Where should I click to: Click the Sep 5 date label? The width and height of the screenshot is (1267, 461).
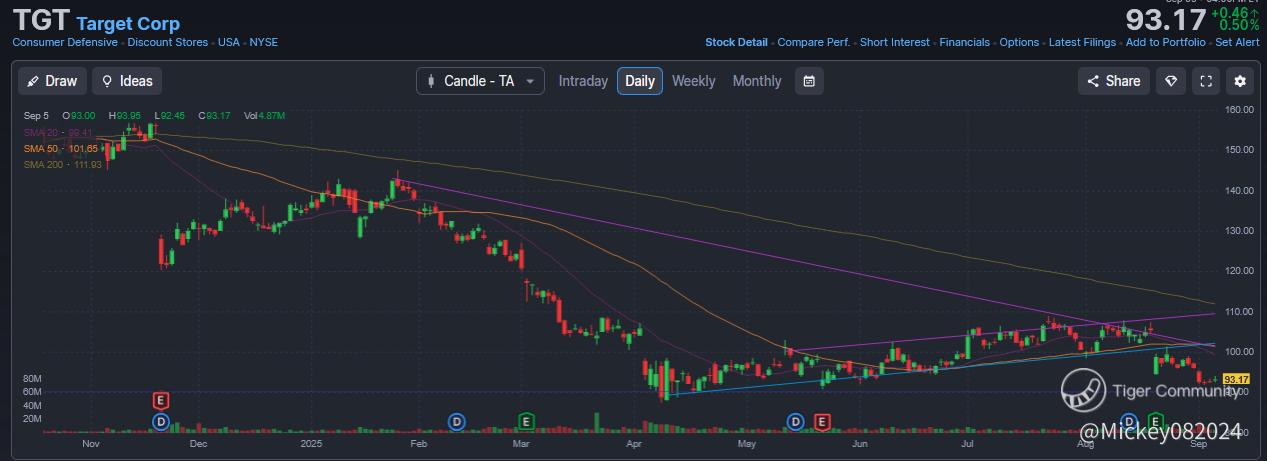coord(36,116)
